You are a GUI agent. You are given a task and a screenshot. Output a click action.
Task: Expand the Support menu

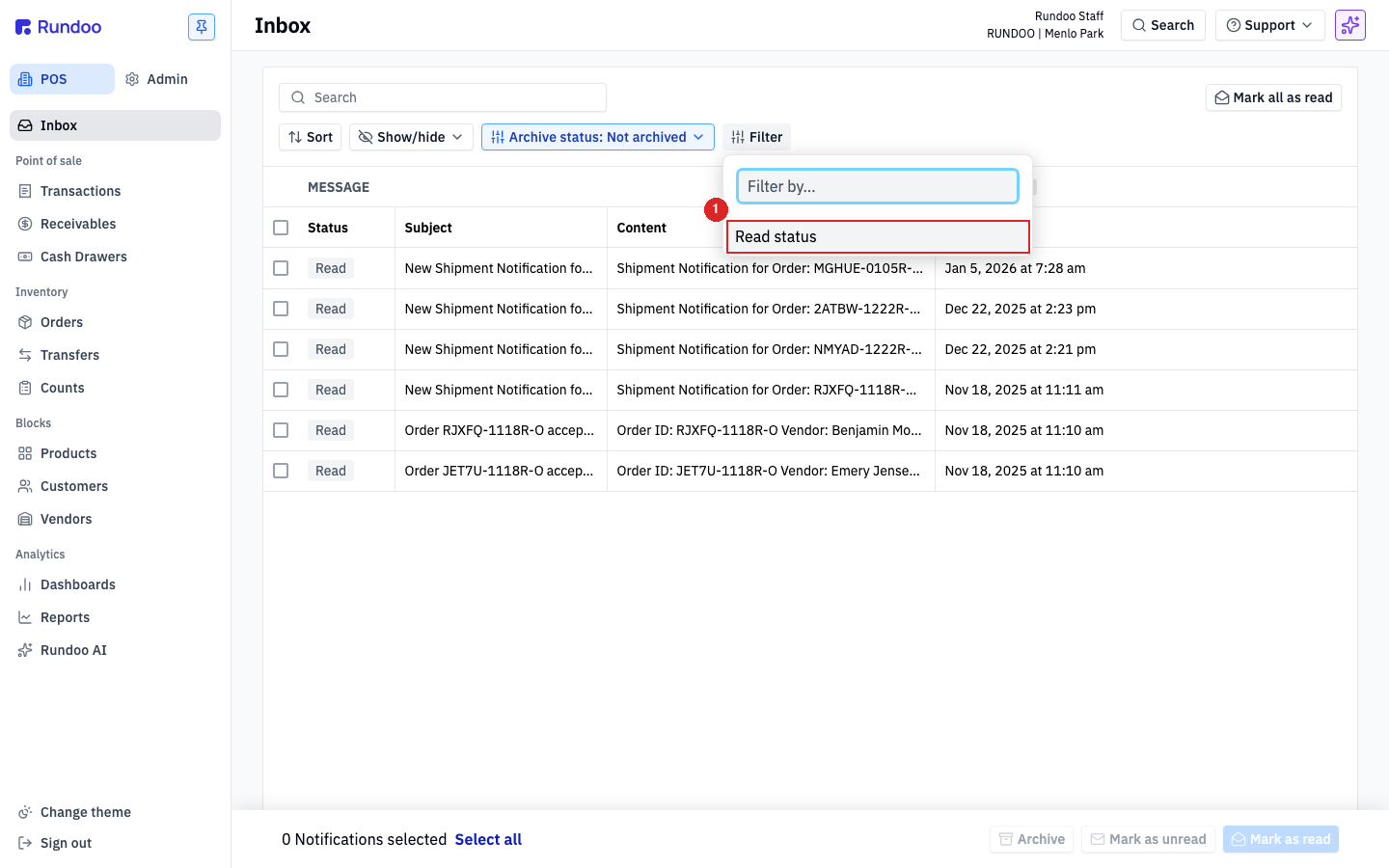(1270, 25)
